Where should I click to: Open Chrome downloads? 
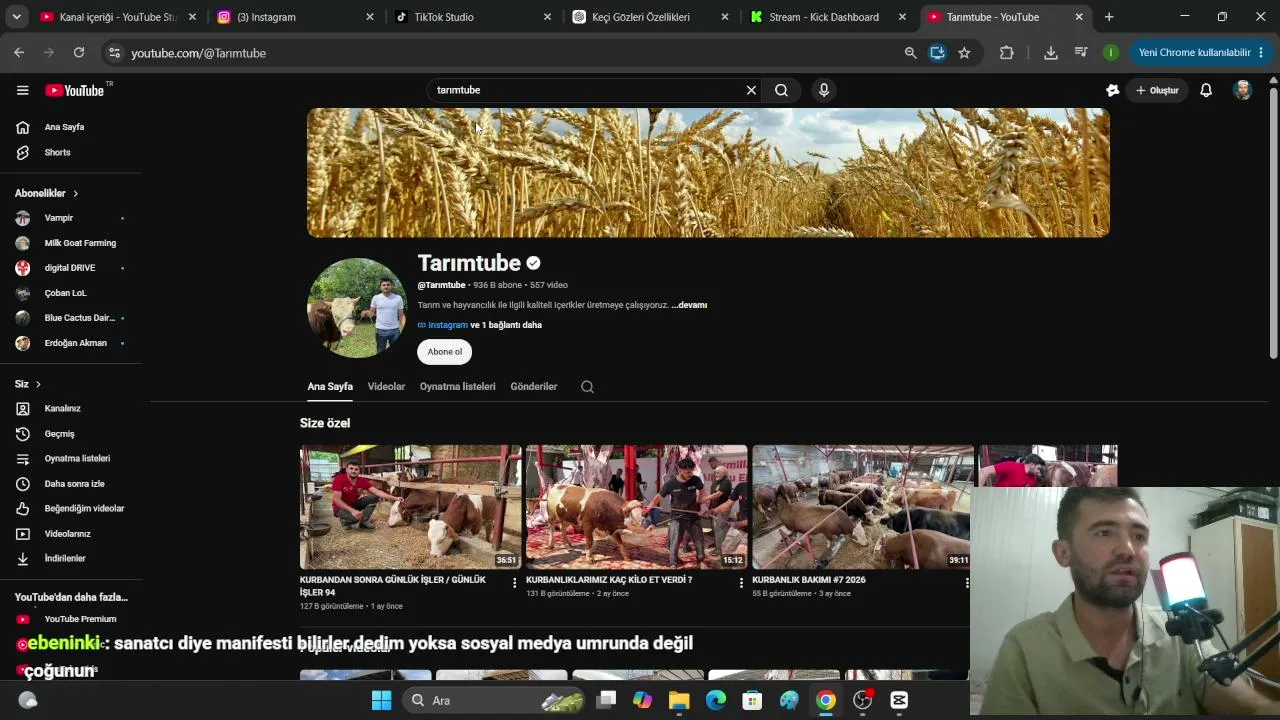click(1050, 53)
